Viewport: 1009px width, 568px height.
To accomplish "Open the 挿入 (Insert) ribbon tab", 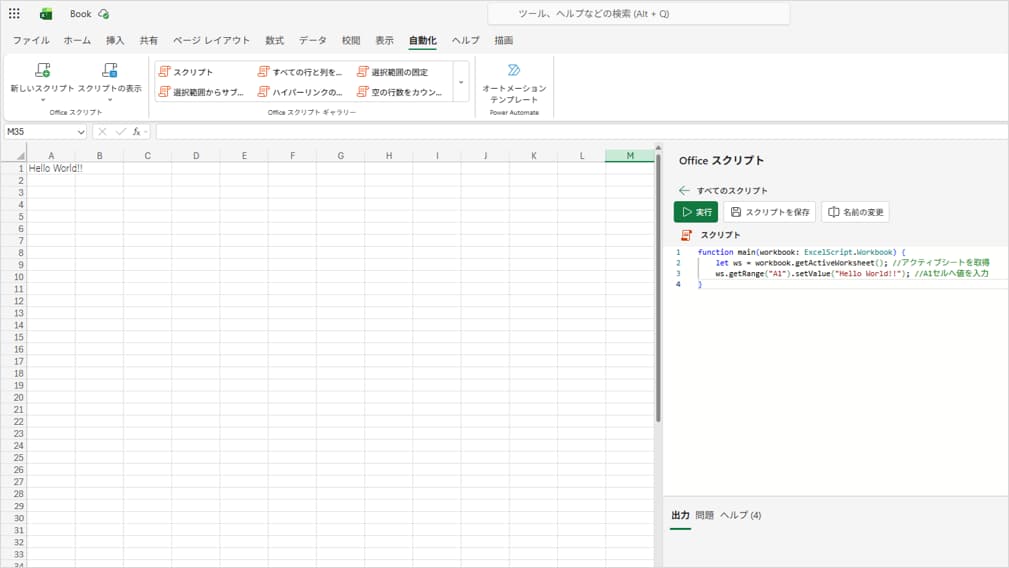I will tap(115, 40).
